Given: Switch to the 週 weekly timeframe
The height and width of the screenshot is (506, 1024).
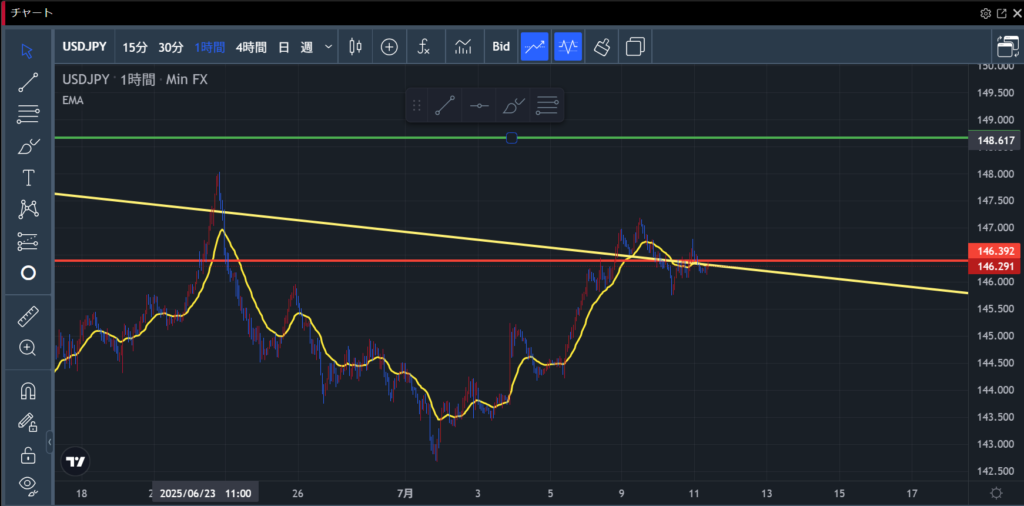Looking at the screenshot, I should pos(306,47).
